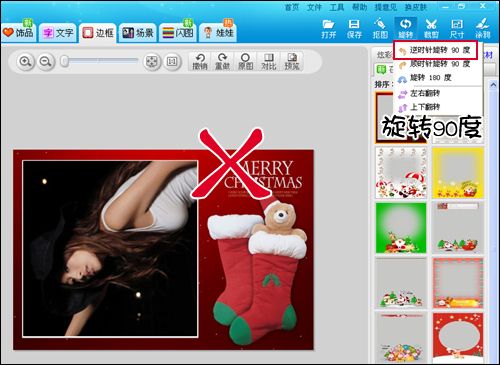Click the edited Christmas photo on canvas

(x=163, y=250)
